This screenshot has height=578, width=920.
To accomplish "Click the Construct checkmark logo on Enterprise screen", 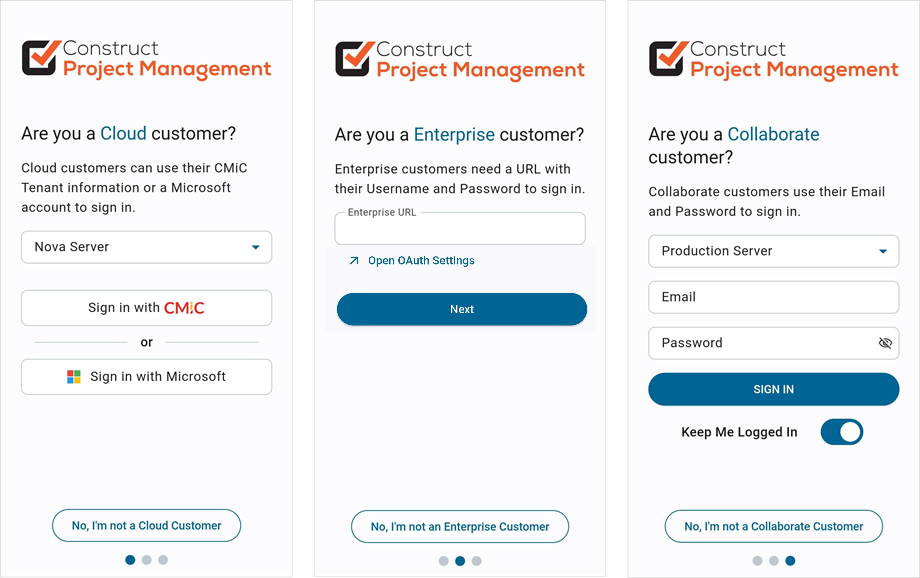I will coord(355,59).
